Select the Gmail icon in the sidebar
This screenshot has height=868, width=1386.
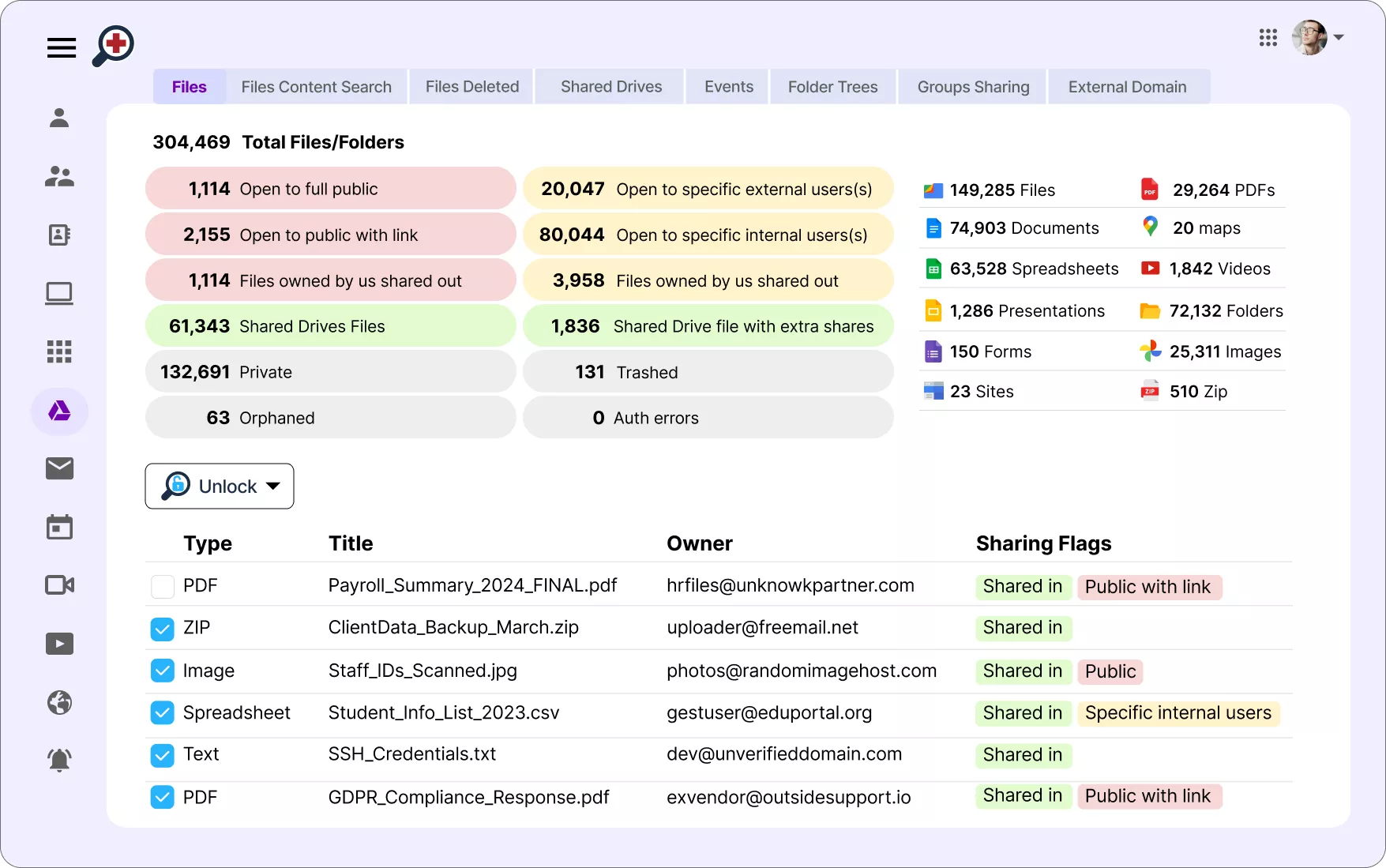click(59, 468)
